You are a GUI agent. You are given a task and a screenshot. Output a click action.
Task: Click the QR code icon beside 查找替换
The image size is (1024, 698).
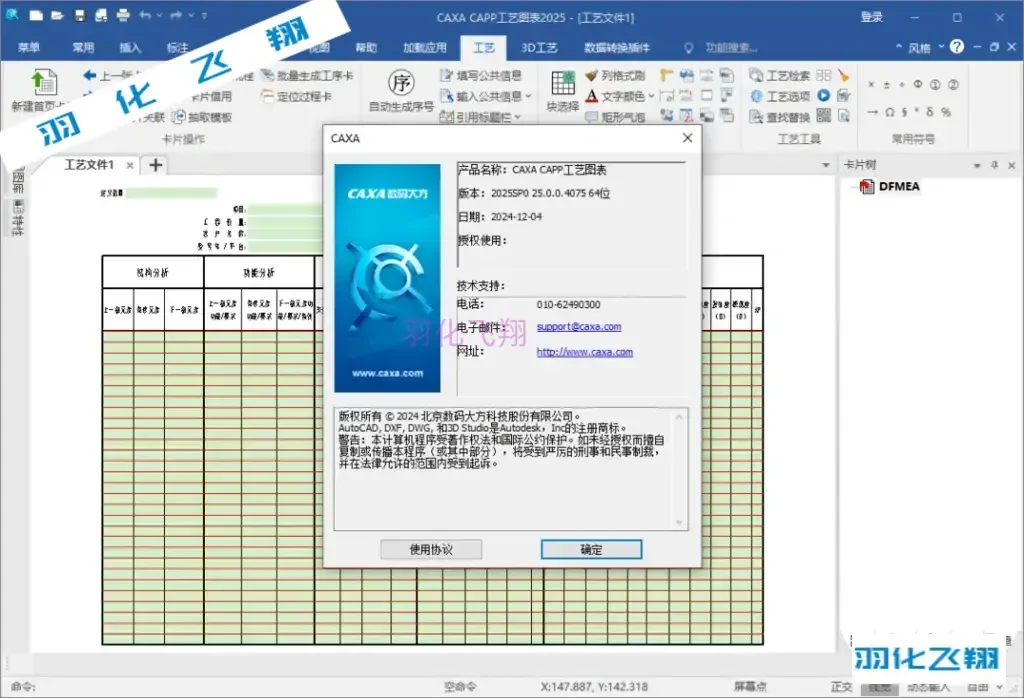[824, 116]
